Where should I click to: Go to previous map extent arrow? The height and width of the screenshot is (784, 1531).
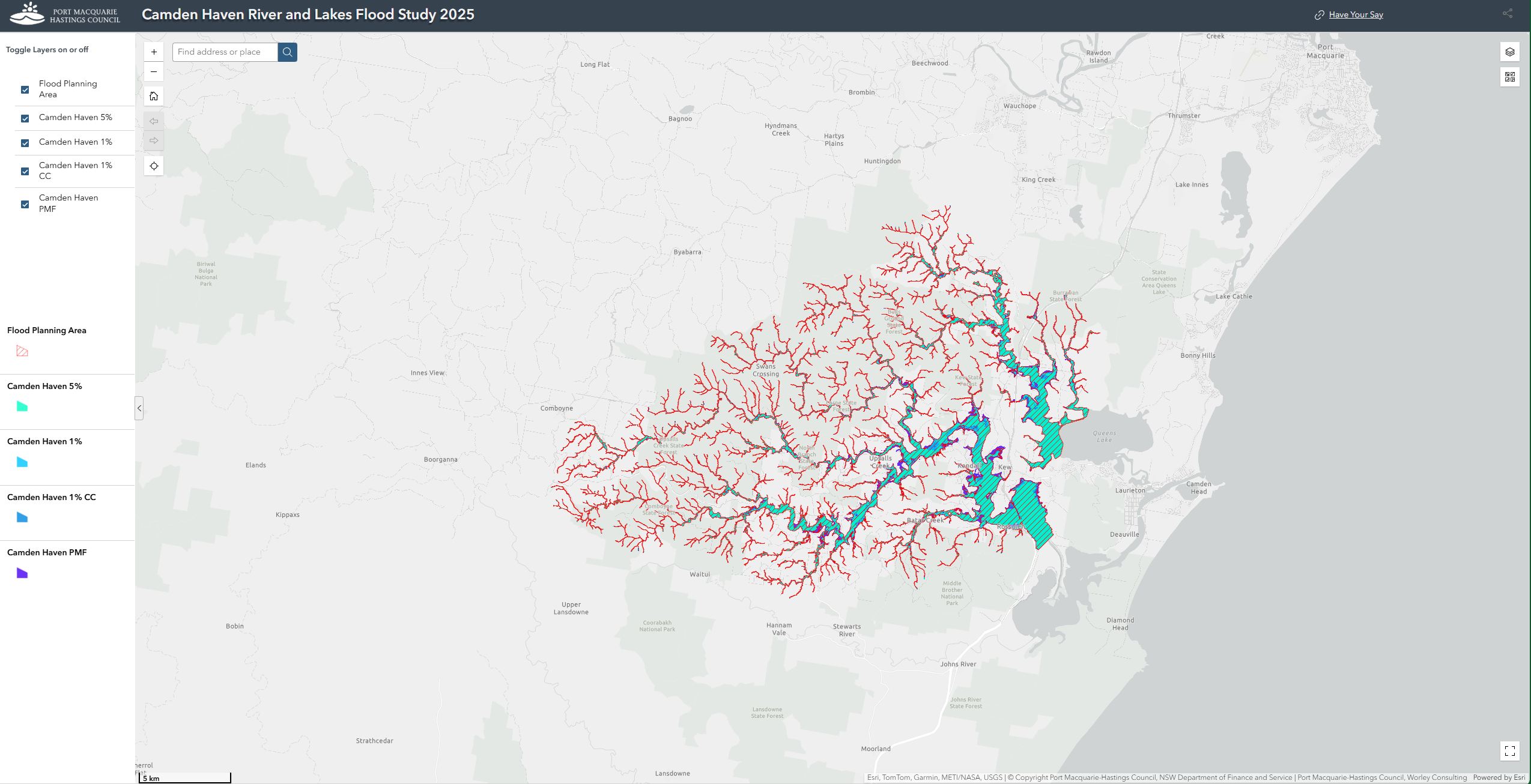coord(154,121)
